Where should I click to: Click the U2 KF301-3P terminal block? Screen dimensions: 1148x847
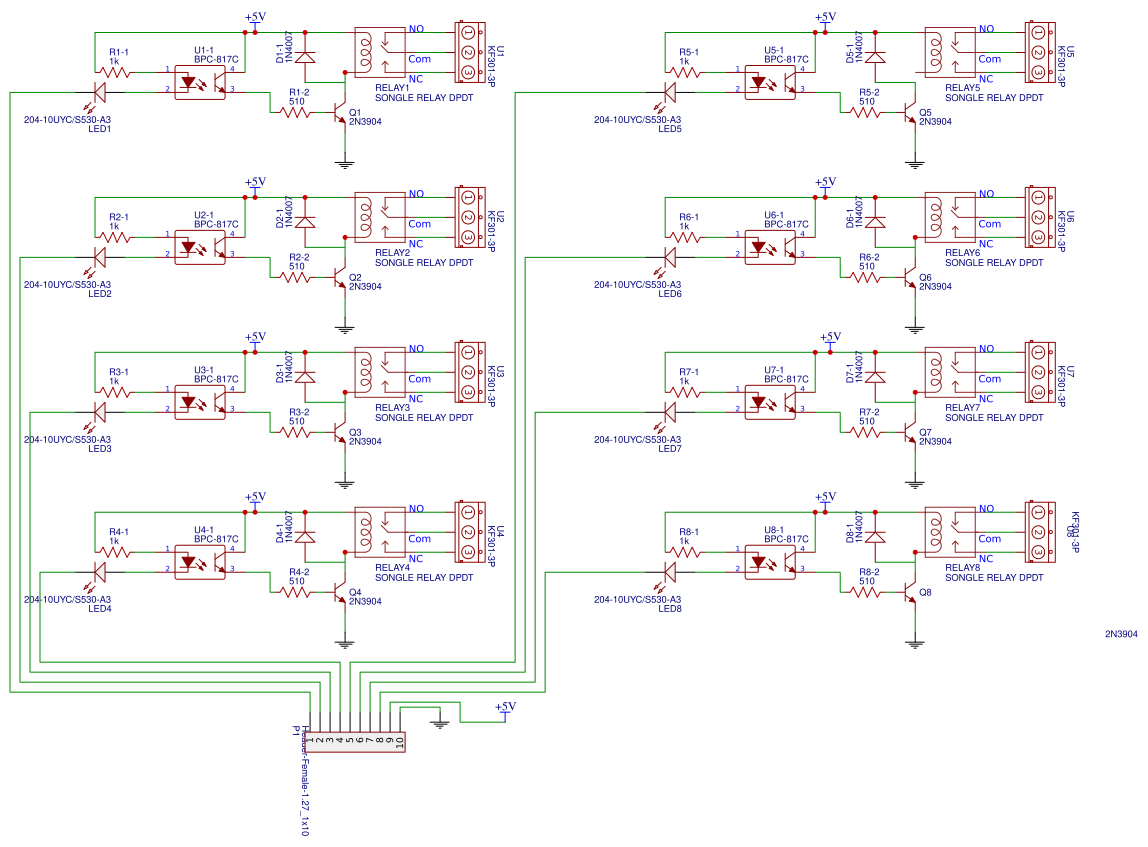click(467, 215)
